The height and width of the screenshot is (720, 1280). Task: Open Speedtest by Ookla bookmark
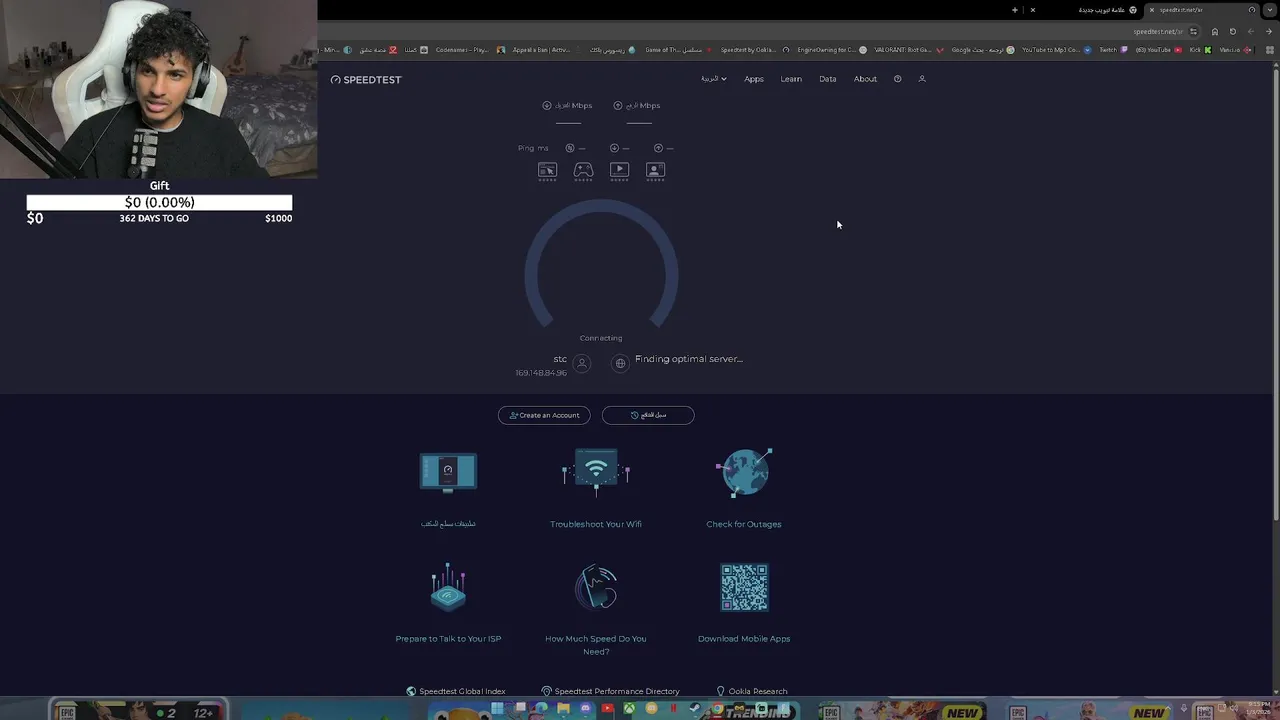[x=754, y=50]
